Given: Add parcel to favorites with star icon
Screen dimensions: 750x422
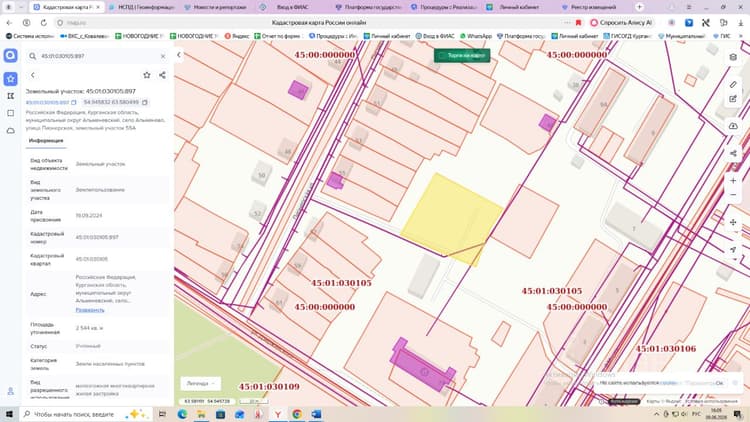Looking at the screenshot, I should 147,75.
